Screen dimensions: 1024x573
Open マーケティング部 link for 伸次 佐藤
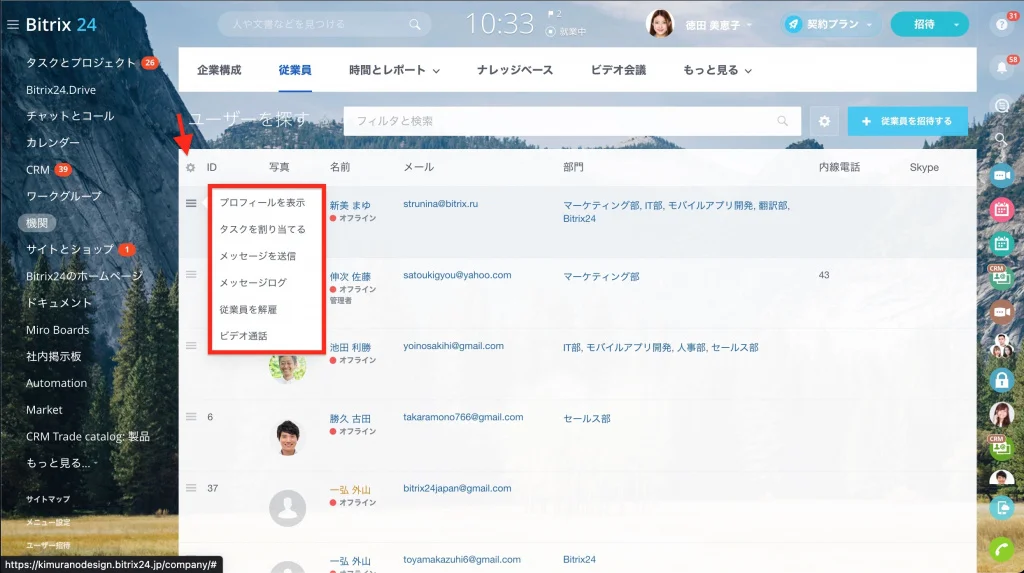click(601, 276)
